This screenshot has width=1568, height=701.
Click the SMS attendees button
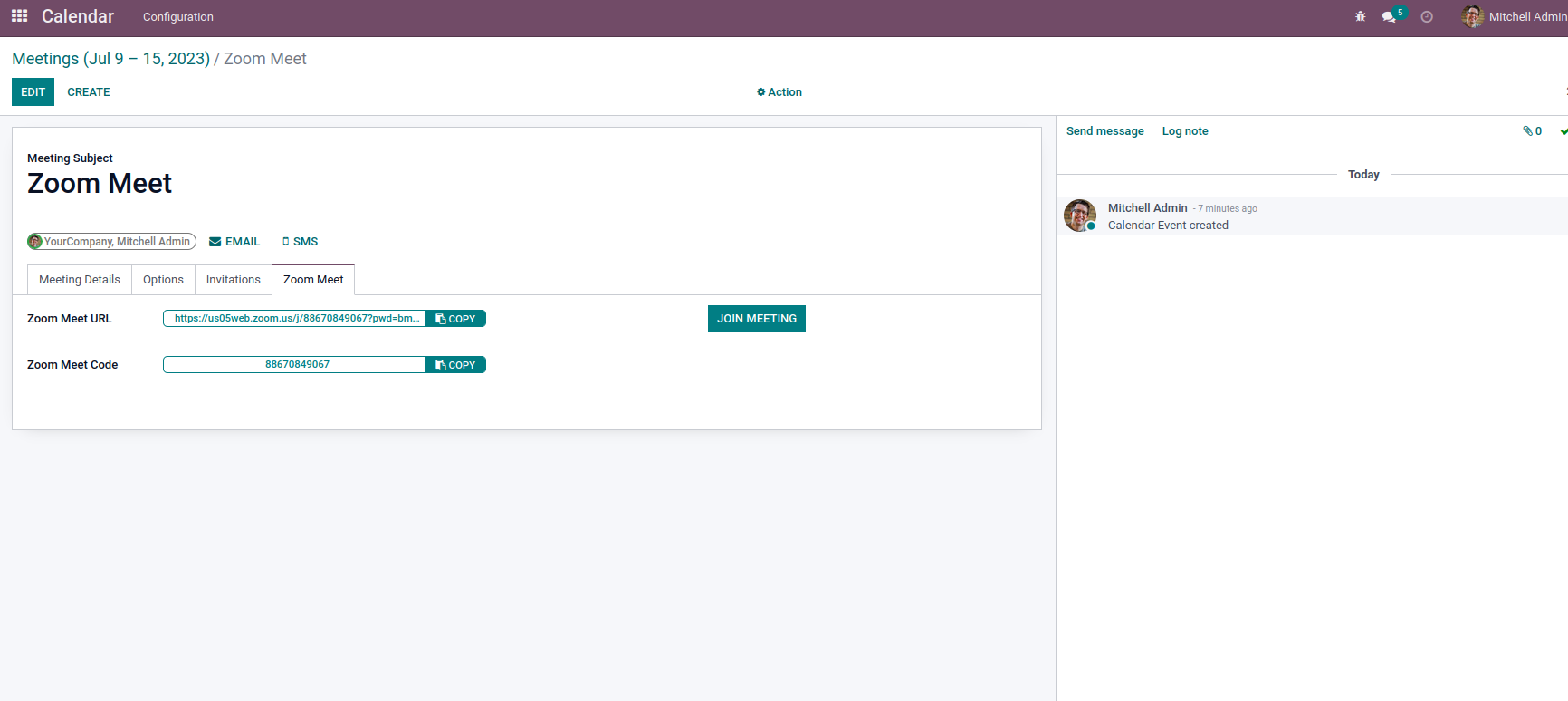click(x=300, y=242)
